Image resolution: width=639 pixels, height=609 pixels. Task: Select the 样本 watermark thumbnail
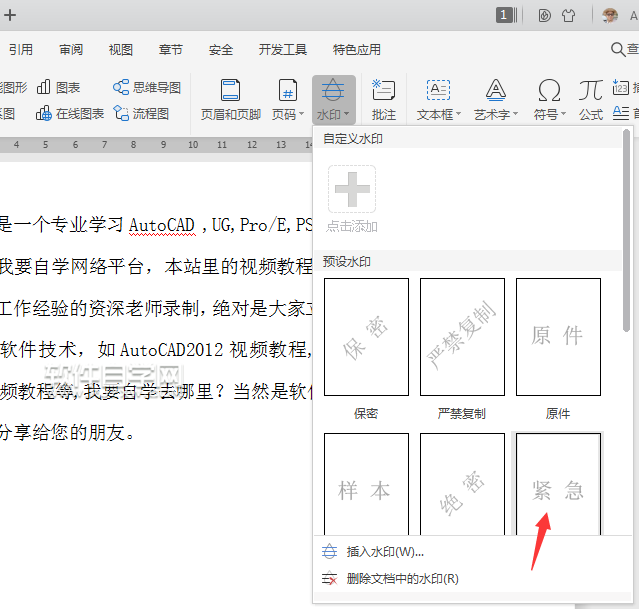click(x=366, y=484)
